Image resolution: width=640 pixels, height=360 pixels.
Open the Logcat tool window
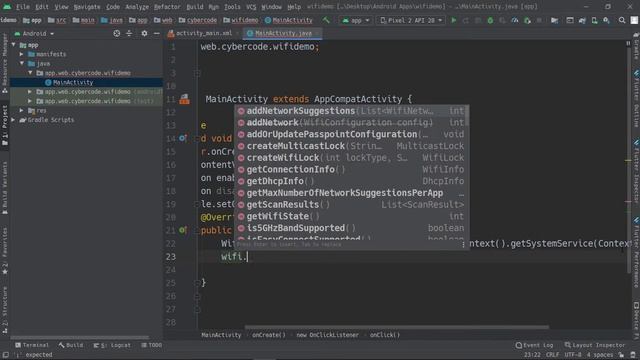pyautogui.click(x=112, y=345)
